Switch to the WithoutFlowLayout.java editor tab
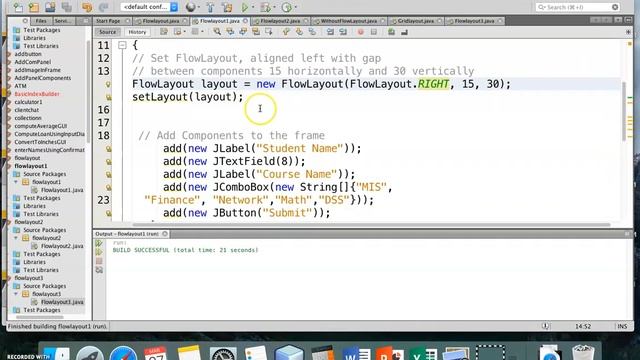Screen dimensions: 640x360 [x=349, y=21]
